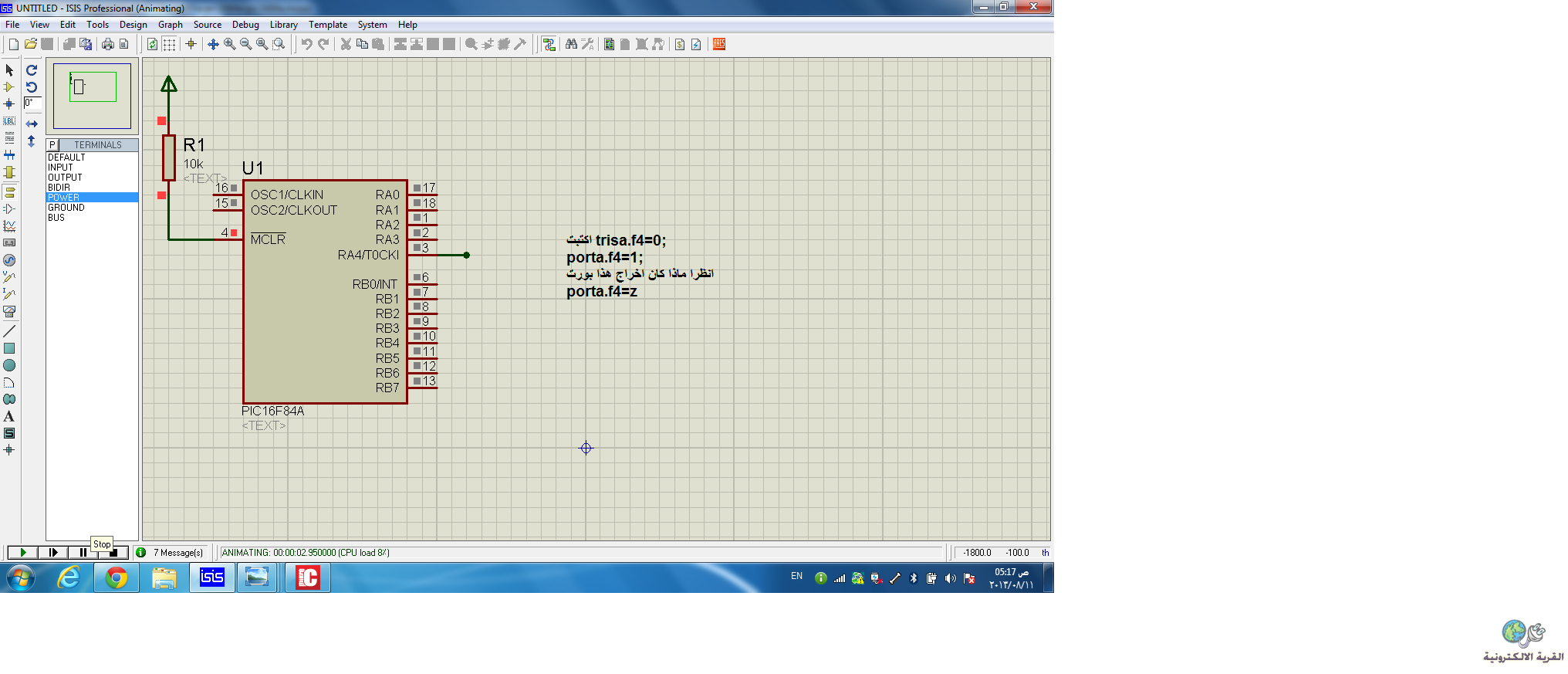Switch to Generator mode

tap(9, 260)
